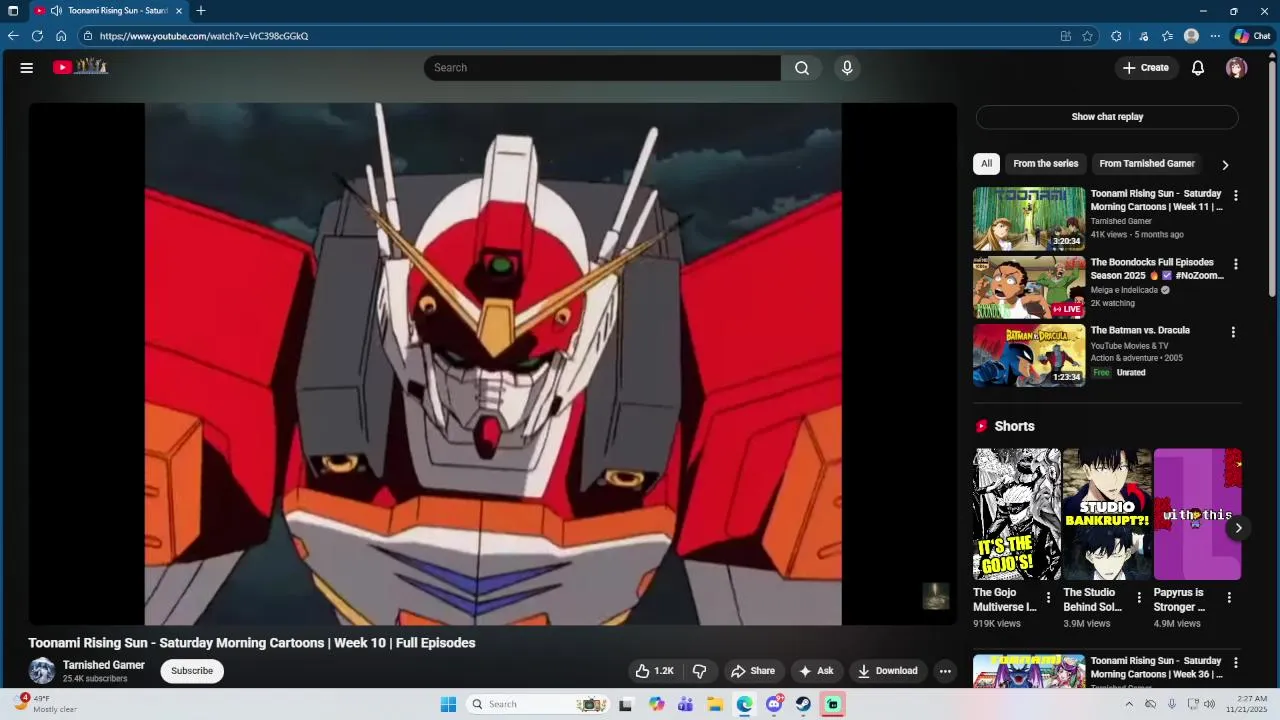Open browser extensions icon
This screenshot has height=720, width=1280.
pyautogui.click(x=1116, y=36)
